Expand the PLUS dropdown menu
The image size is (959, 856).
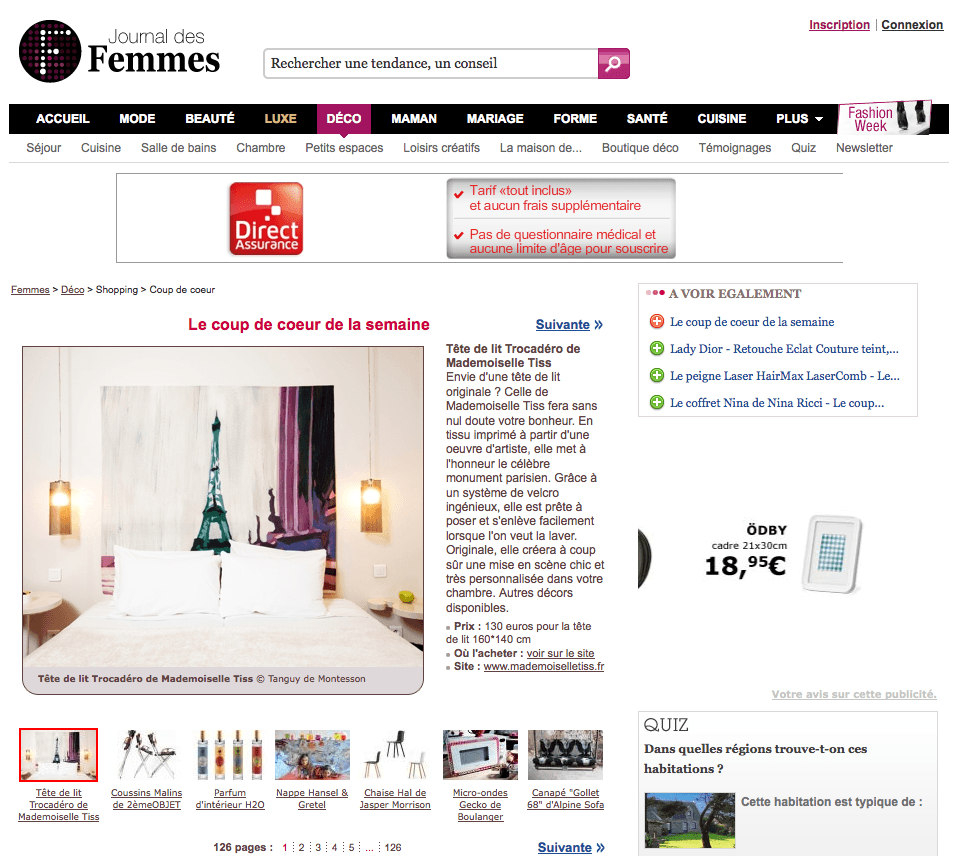[799, 119]
